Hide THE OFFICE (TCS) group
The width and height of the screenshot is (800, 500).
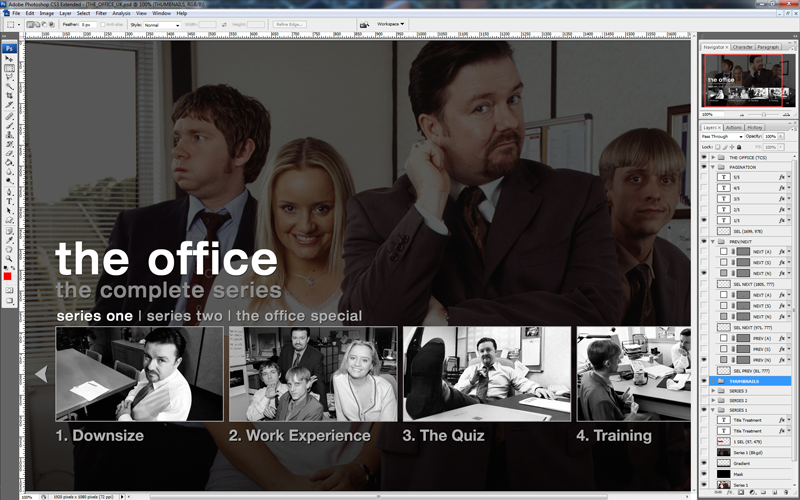(704, 157)
